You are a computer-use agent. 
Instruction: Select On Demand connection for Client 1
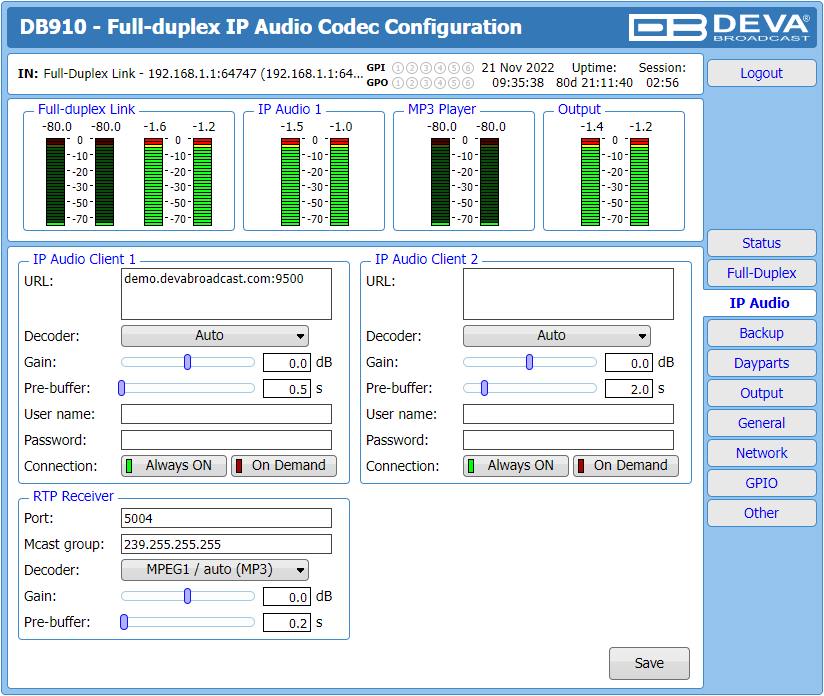pos(284,466)
